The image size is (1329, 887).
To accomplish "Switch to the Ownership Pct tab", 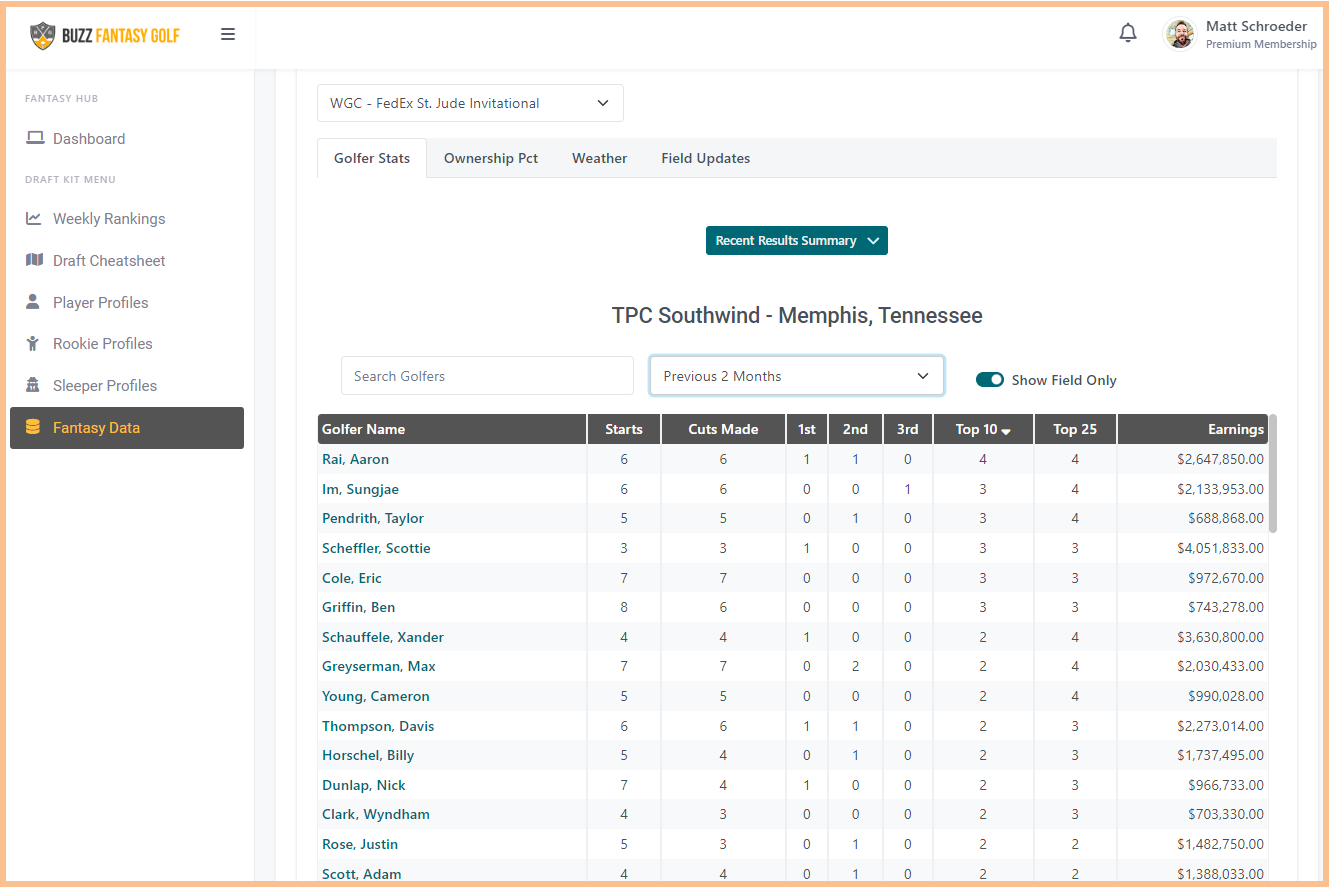I will coord(491,158).
